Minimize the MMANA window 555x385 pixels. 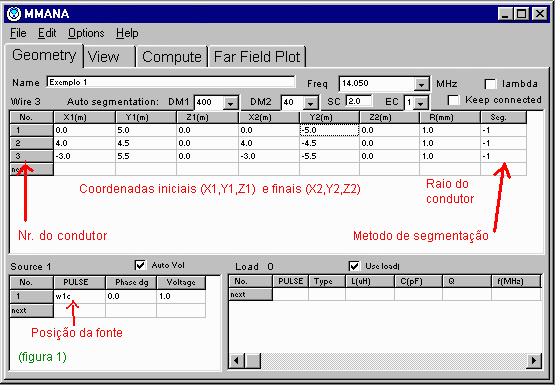point(506,14)
